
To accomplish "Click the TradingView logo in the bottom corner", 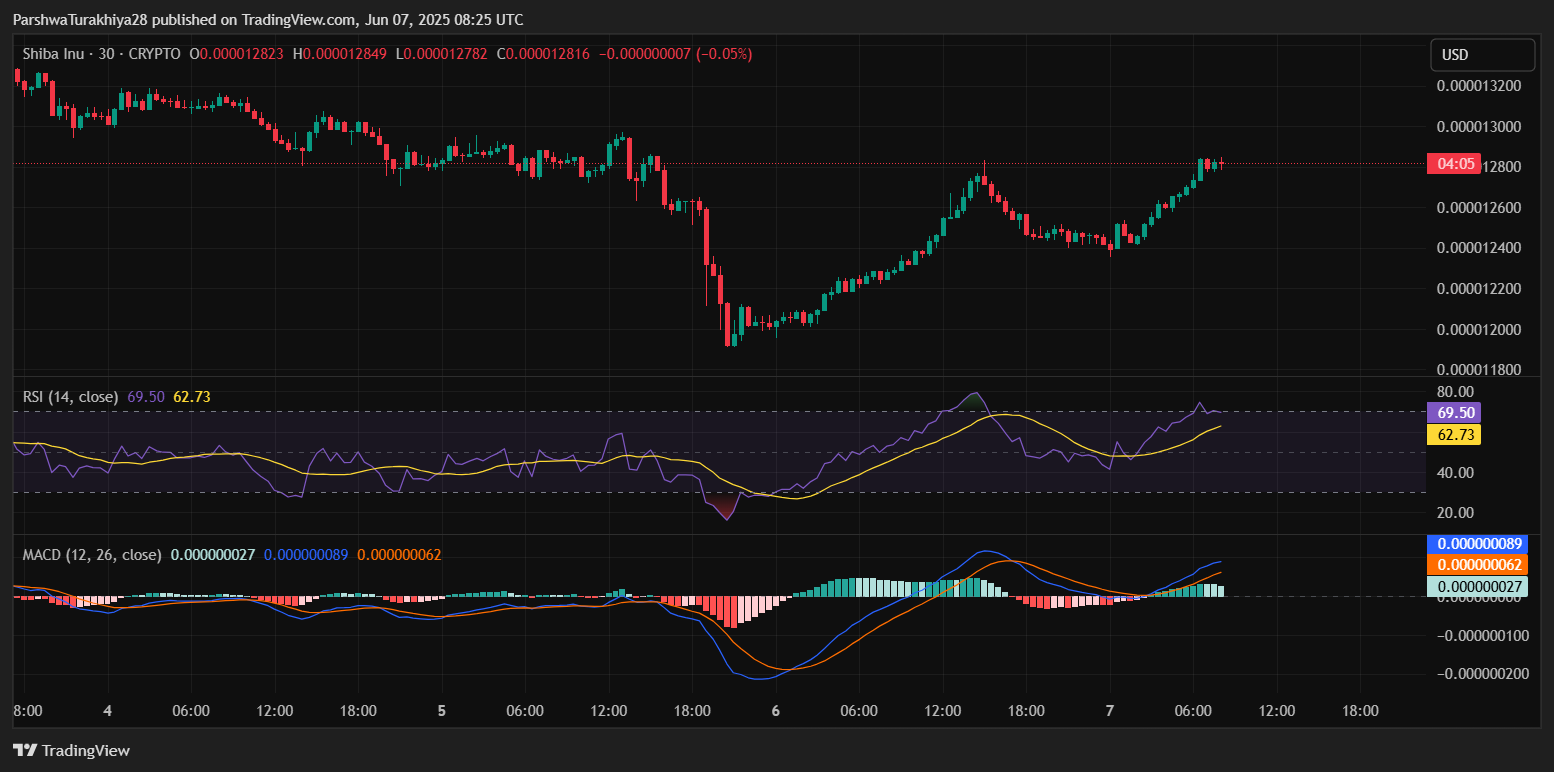I will (x=71, y=750).
